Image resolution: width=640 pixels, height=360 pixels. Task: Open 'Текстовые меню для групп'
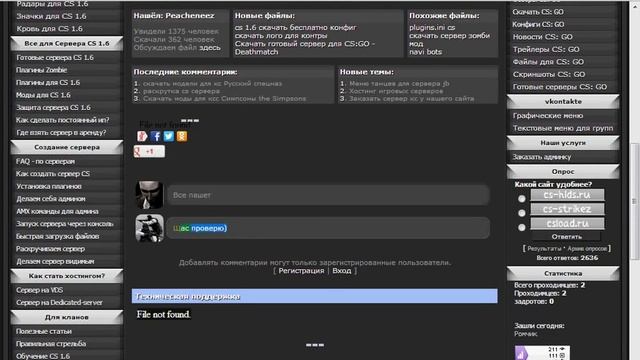point(563,128)
